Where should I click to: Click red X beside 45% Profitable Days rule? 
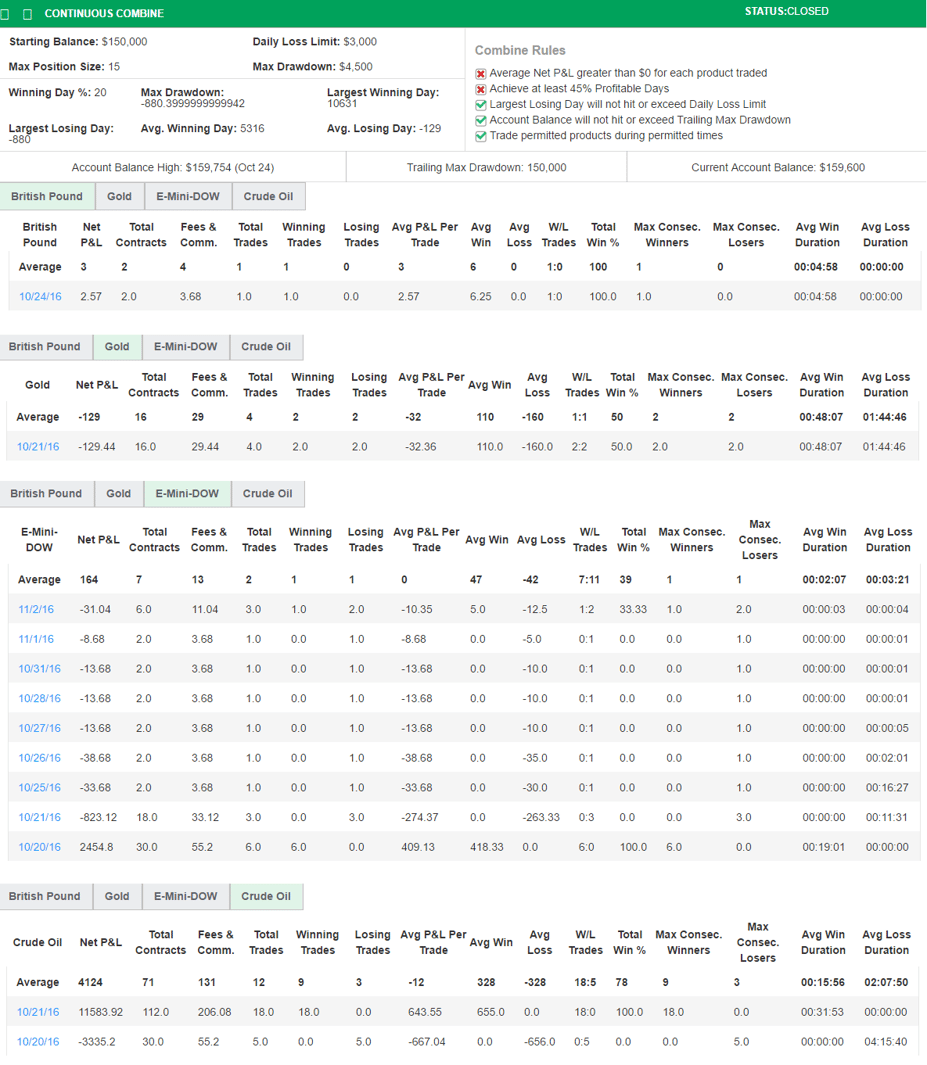coord(481,89)
